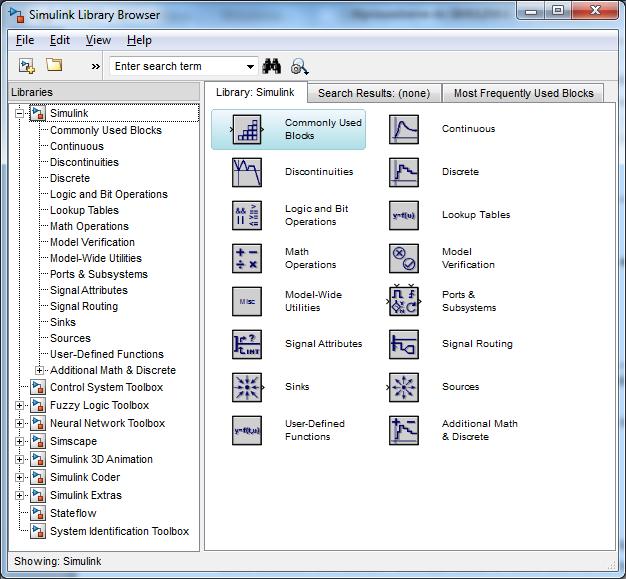Click the open folder toolbar icon
This screenshot has width=626, height=579.
(54, 65)
